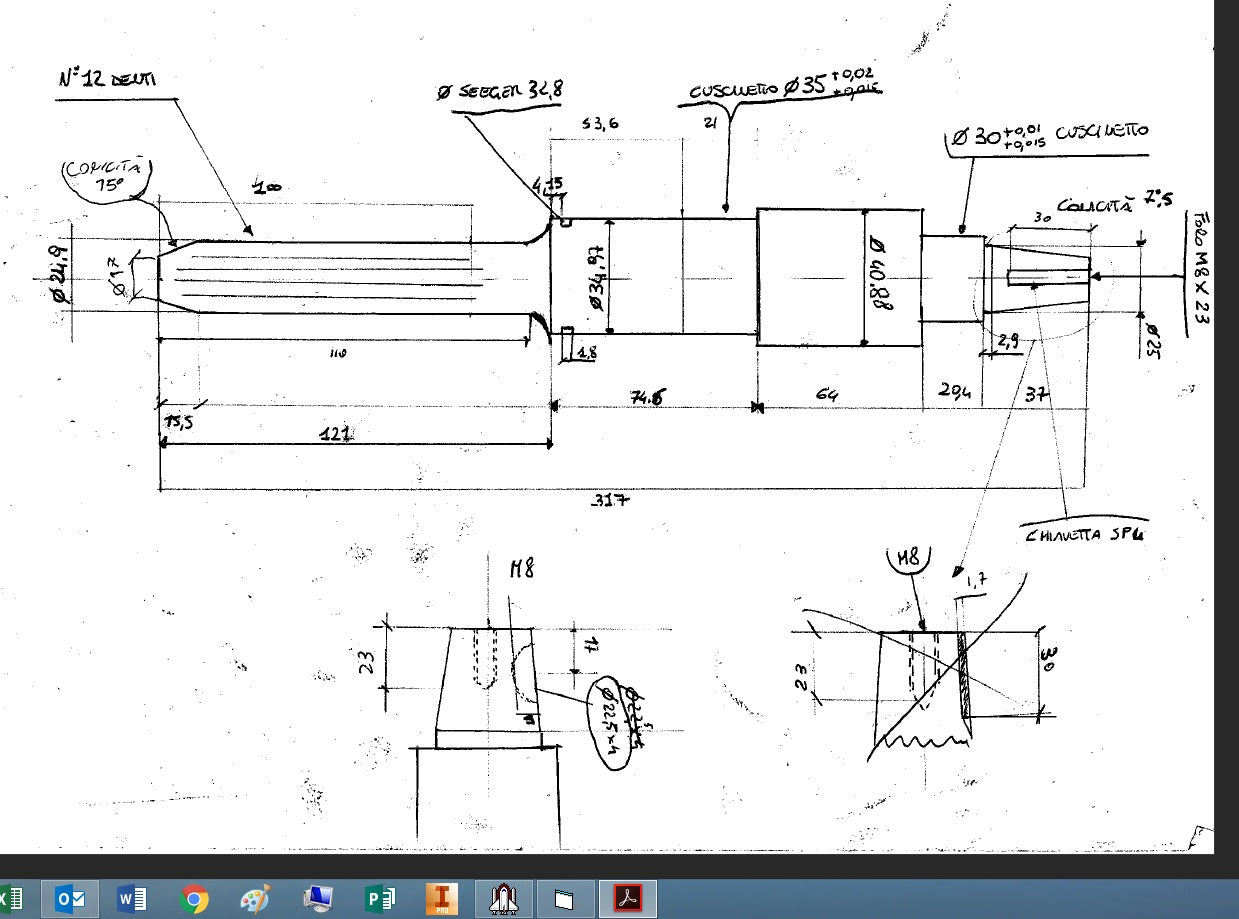
Task: Click the circled 'CONICITÀ 15°' note
Action: 105,176
